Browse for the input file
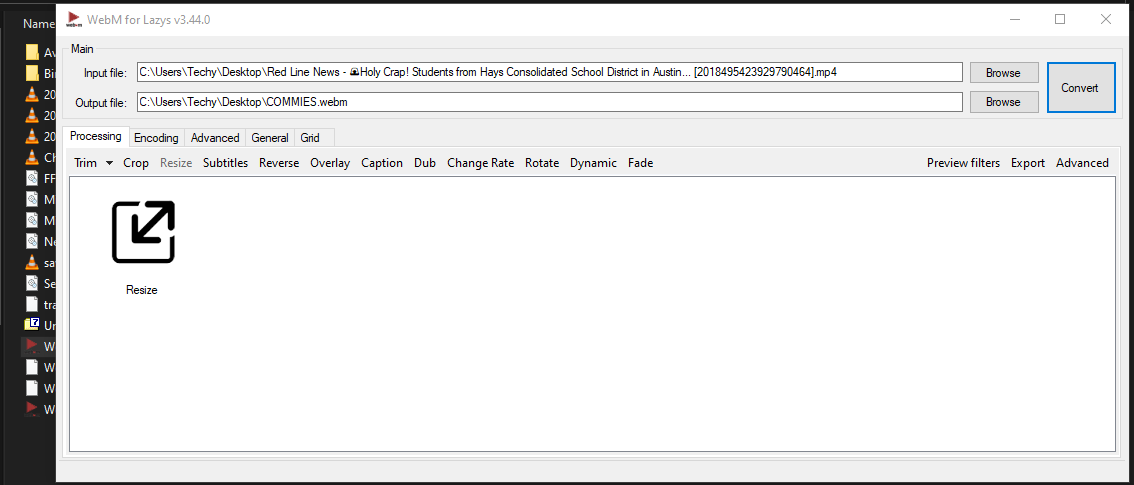 click(1003, 73)
